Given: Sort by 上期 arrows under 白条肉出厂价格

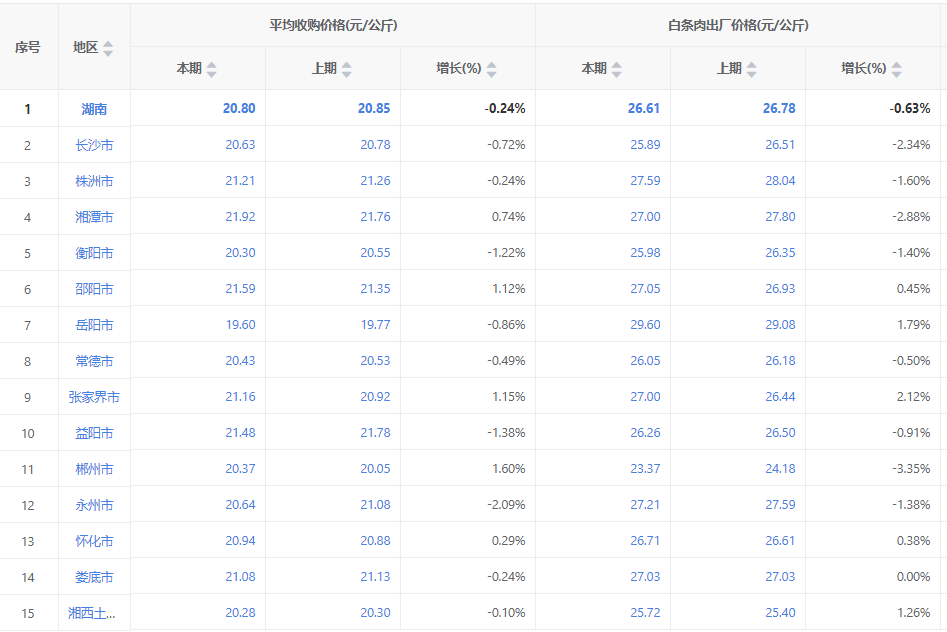Looking at the screenshot, I should tap(751, 69).
